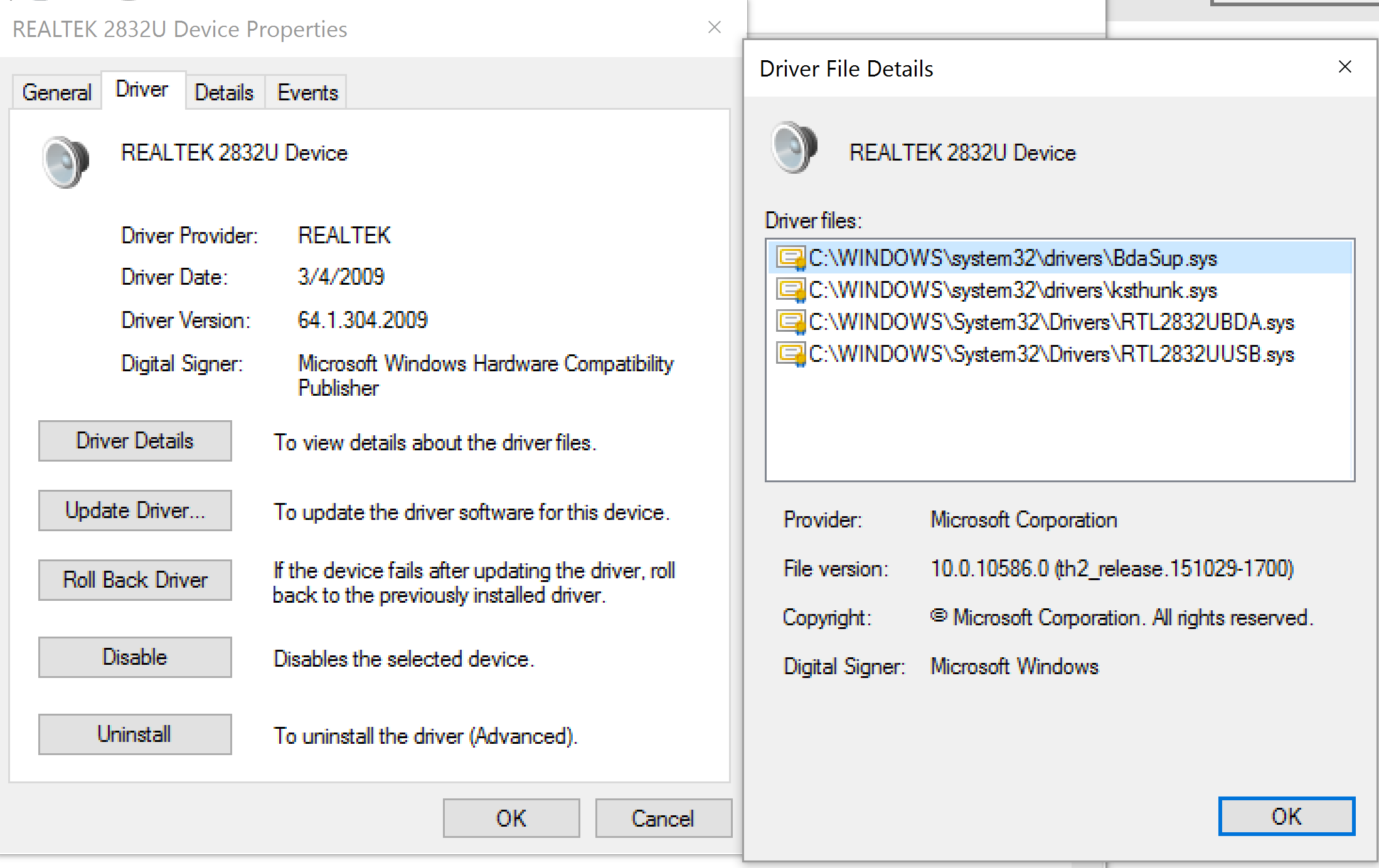The width and height of the screenshot is (1379, 868).
Task: Switch to the General tab
Action: [x=57, y=92]
